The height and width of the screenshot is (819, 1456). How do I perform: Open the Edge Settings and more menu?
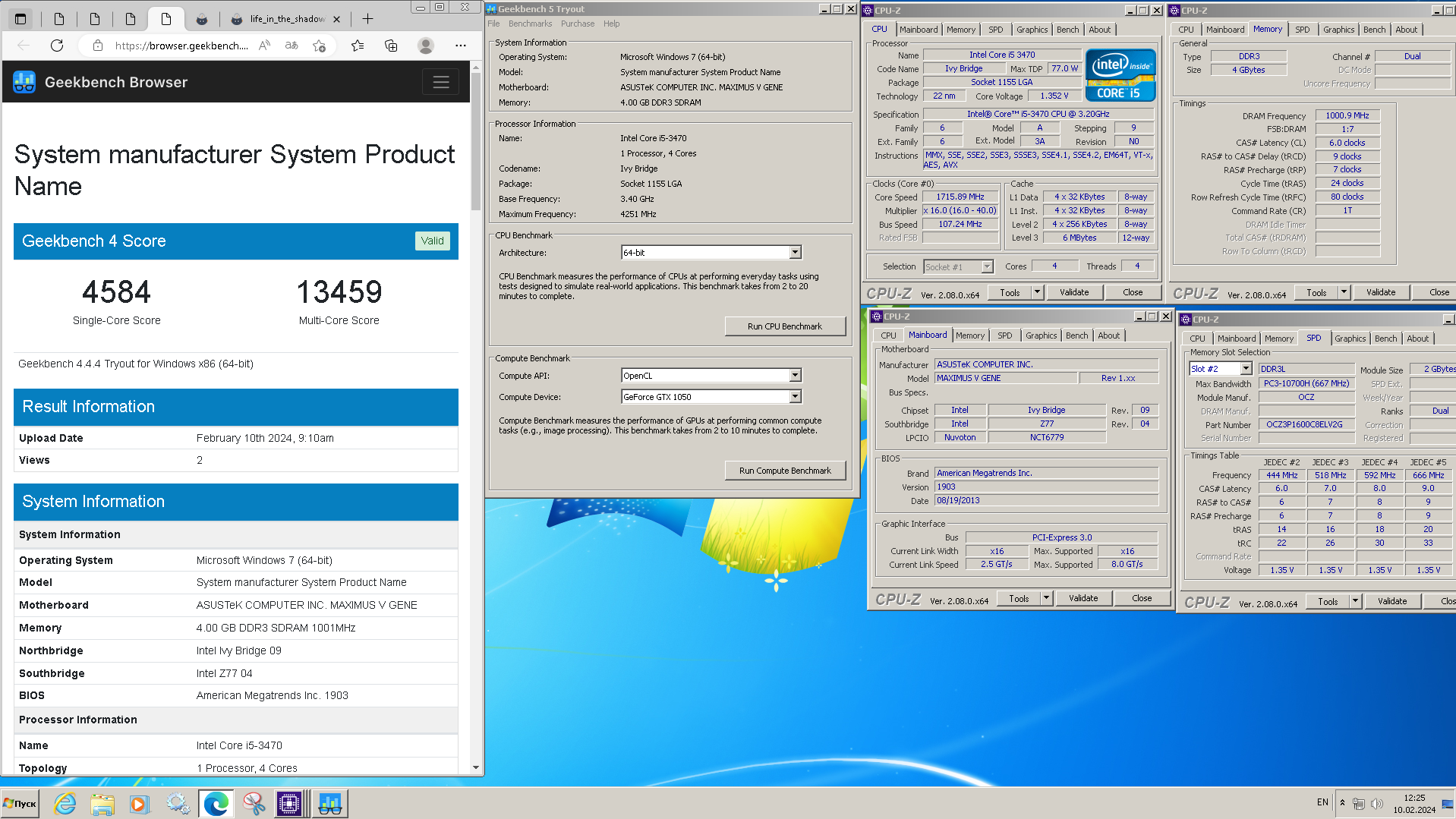coord(461,46)
